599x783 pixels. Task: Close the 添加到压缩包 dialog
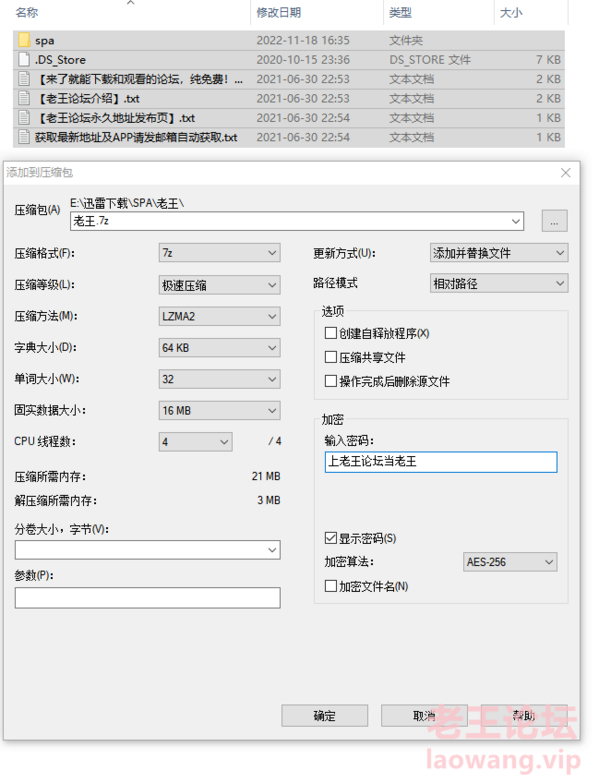tap(566, 173)
